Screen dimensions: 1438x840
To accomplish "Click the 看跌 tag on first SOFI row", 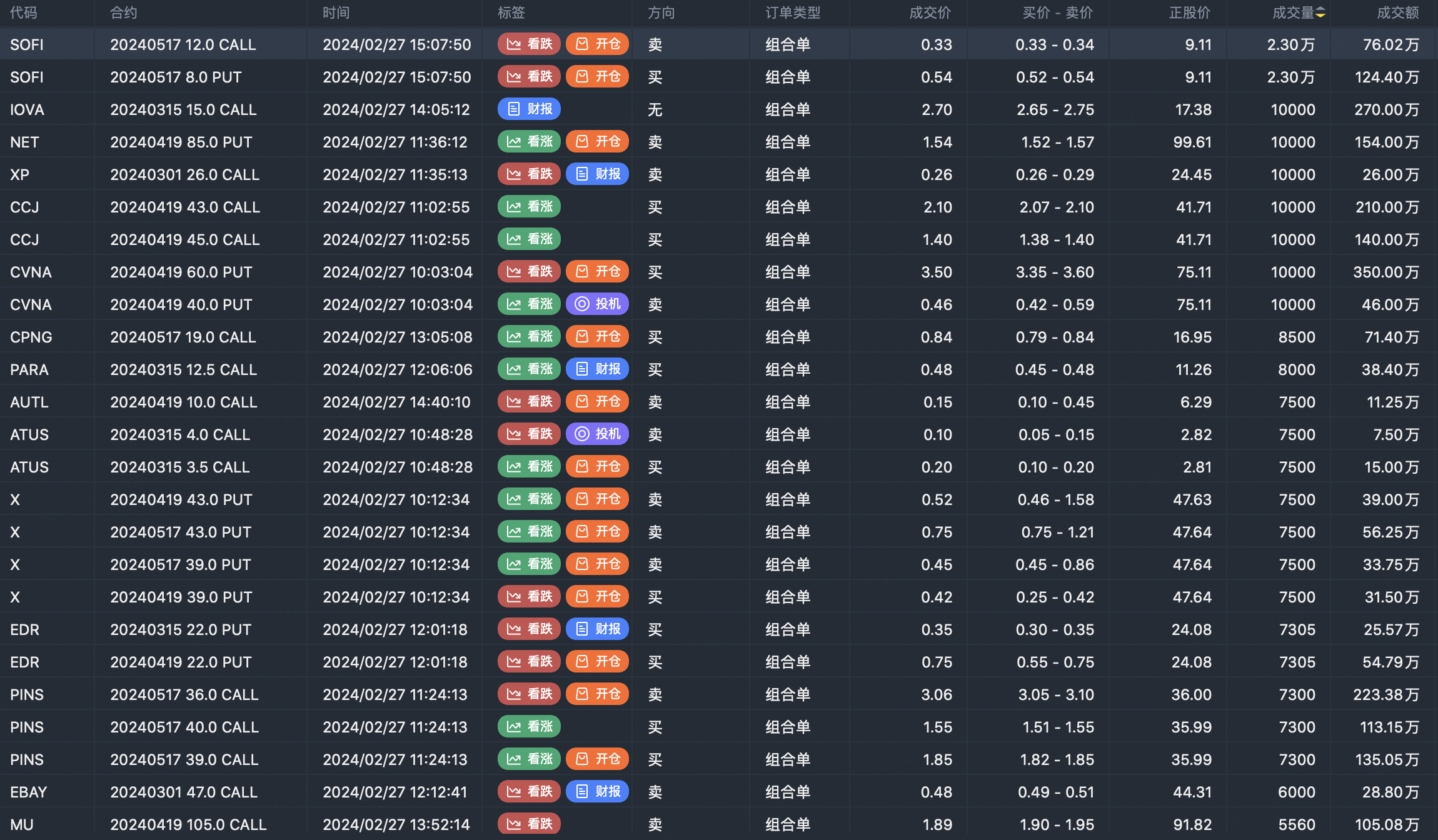I will 529,44.
